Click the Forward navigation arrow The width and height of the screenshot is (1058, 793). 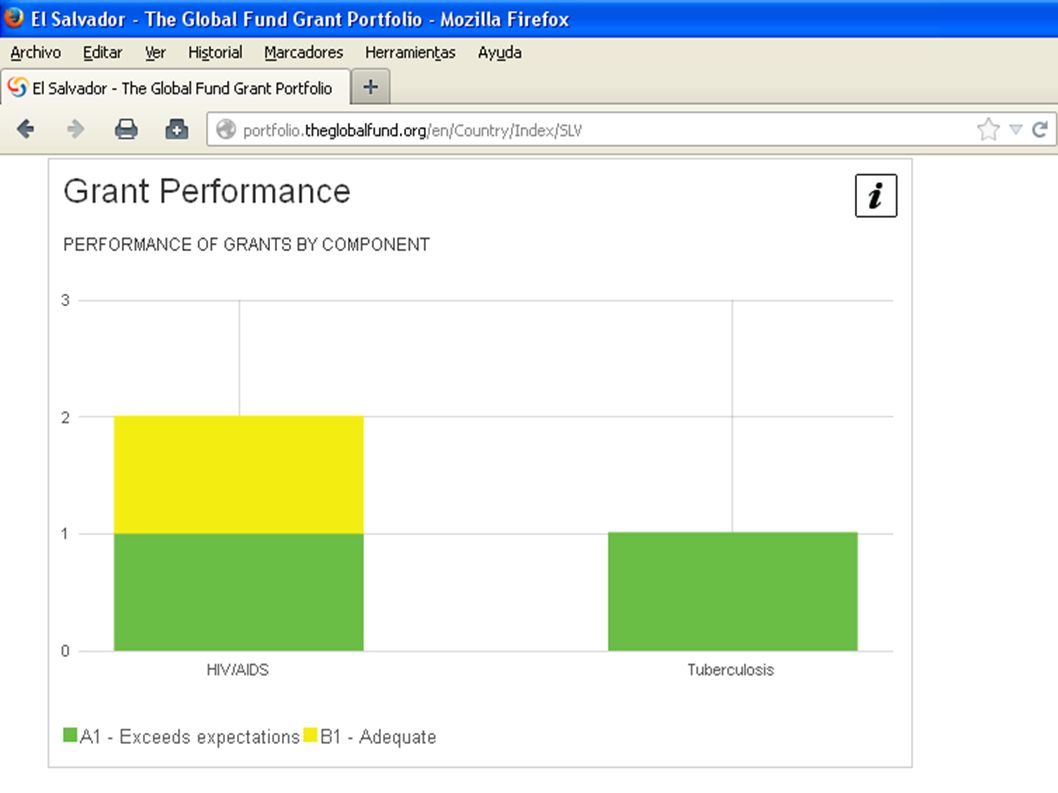coord(75,129)
